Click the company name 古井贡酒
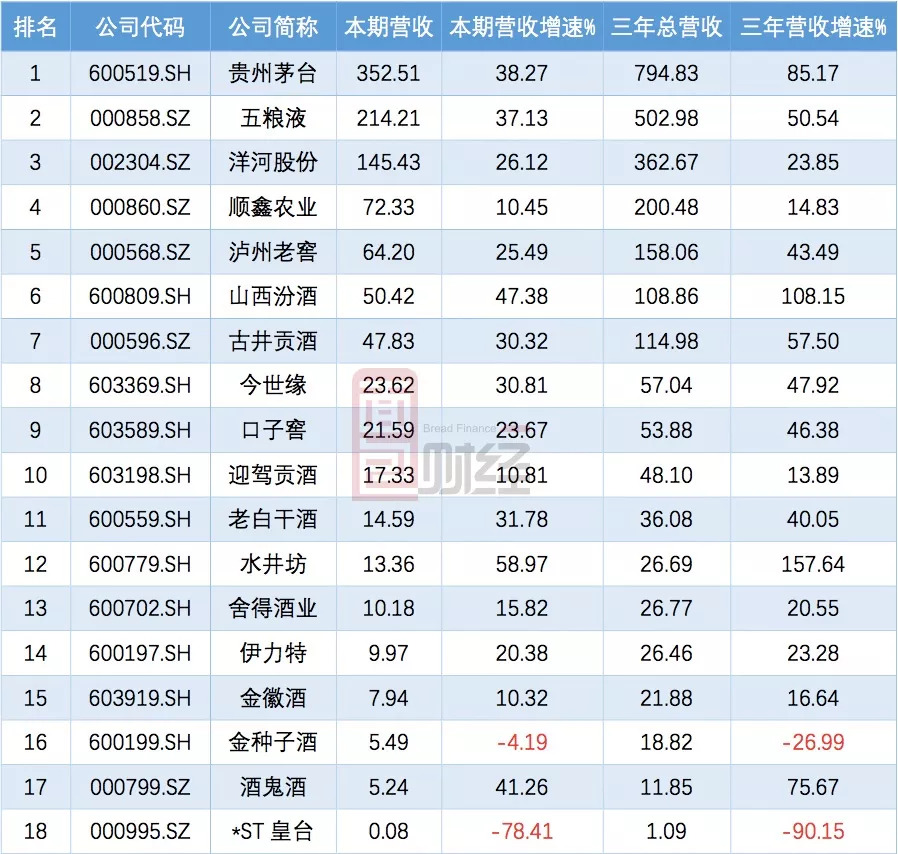The width and height of the screenshot is (898, 854). (x=273, y=341)
